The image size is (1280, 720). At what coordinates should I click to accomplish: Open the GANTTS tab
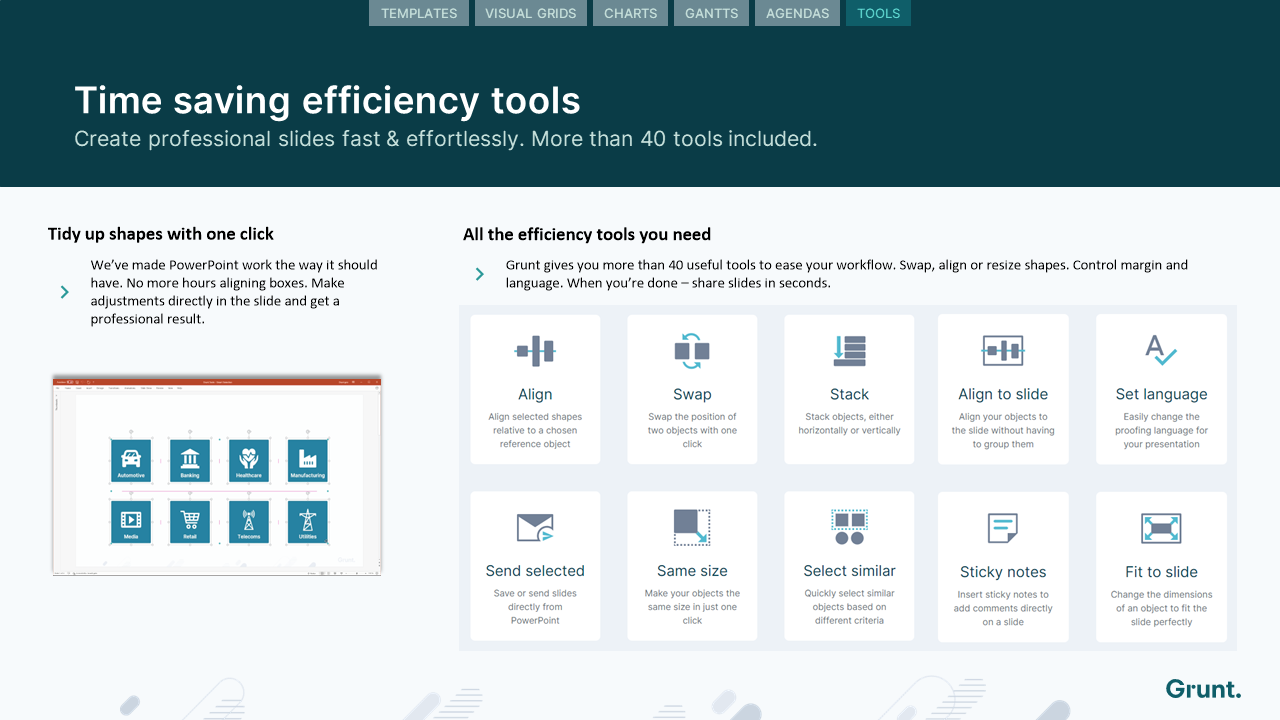tap(712, 13)
